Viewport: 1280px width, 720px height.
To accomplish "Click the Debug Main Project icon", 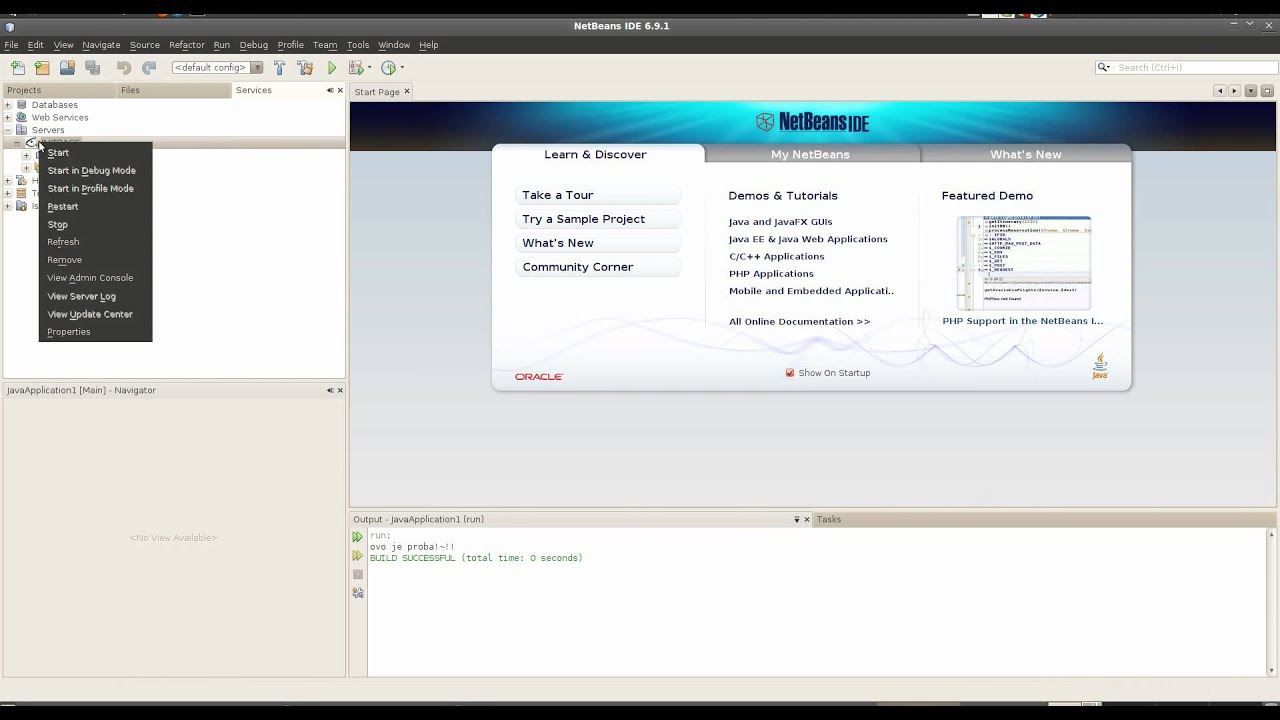I will tap(355, 68).
